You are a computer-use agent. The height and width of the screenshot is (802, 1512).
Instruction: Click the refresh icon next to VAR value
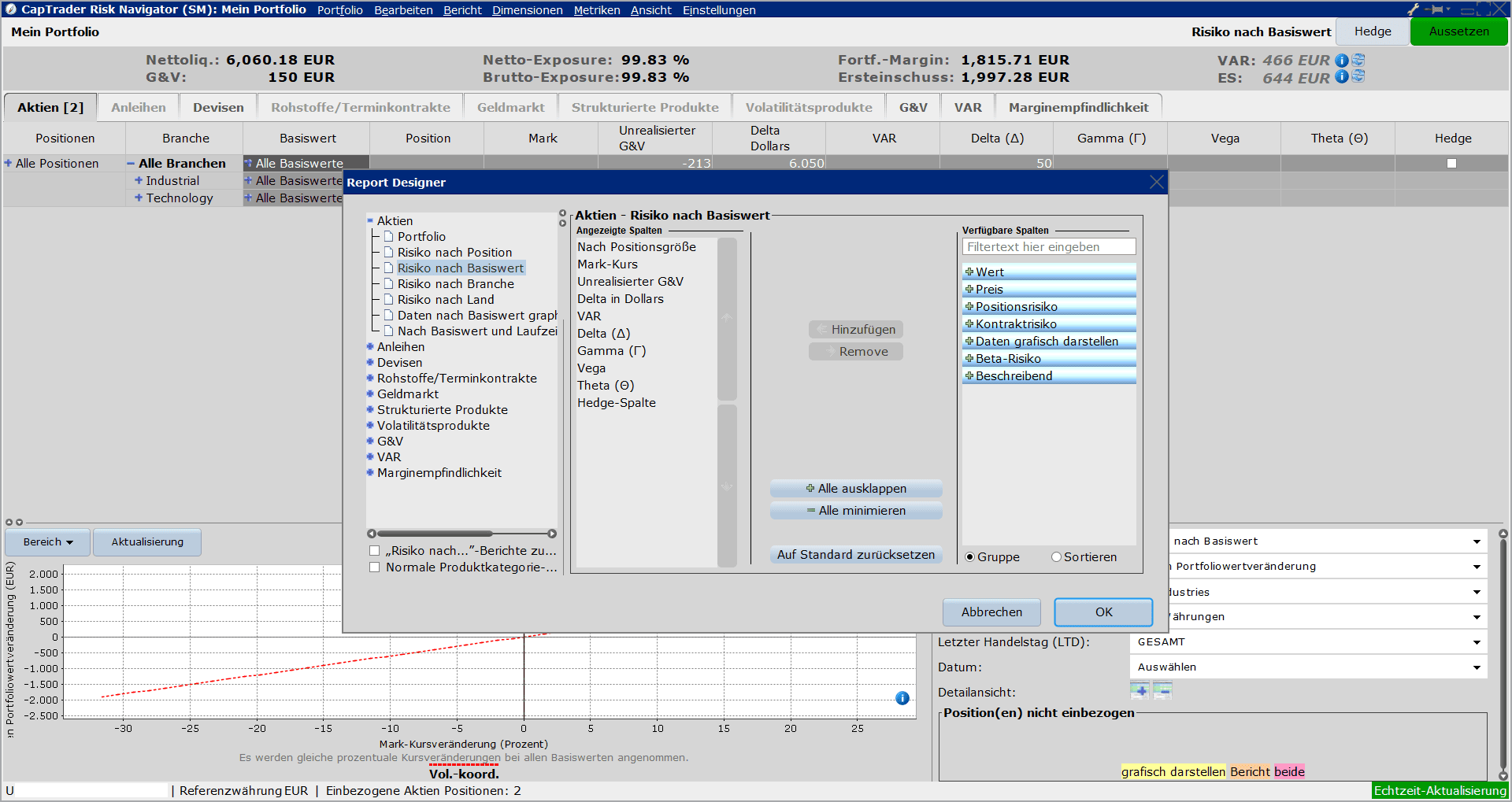pos(1358,60)
